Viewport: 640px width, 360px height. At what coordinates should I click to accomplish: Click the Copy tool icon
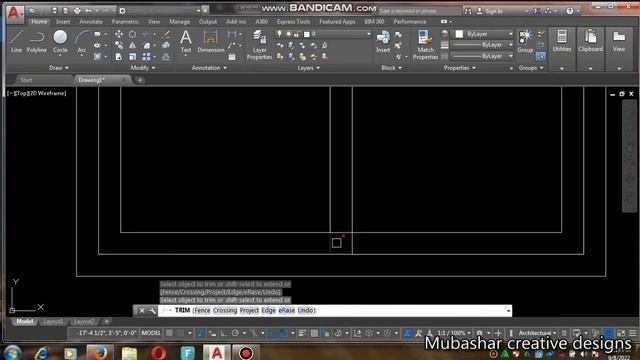tap(119, 45)
